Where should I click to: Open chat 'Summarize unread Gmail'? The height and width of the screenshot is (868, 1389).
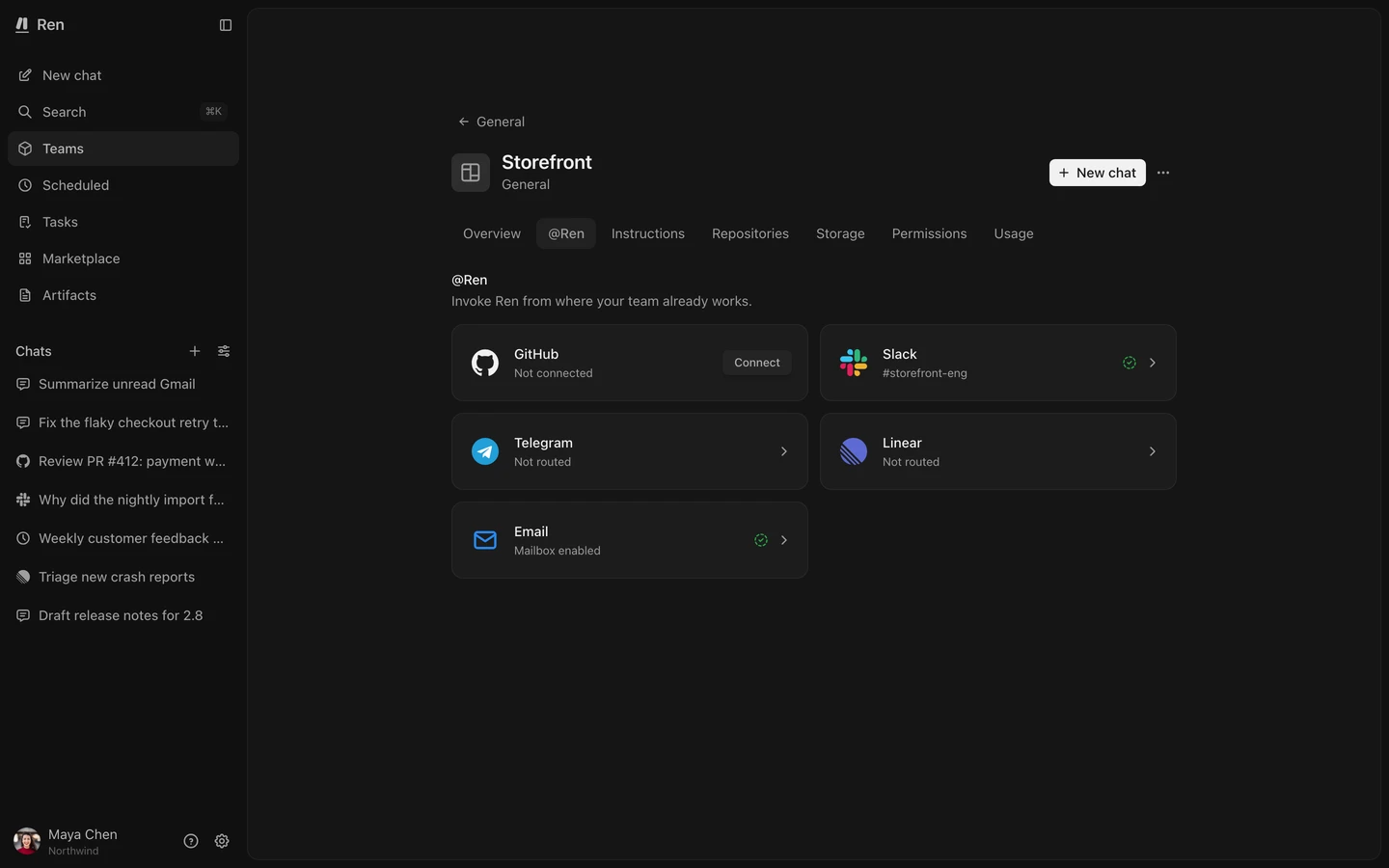[123, 384]
